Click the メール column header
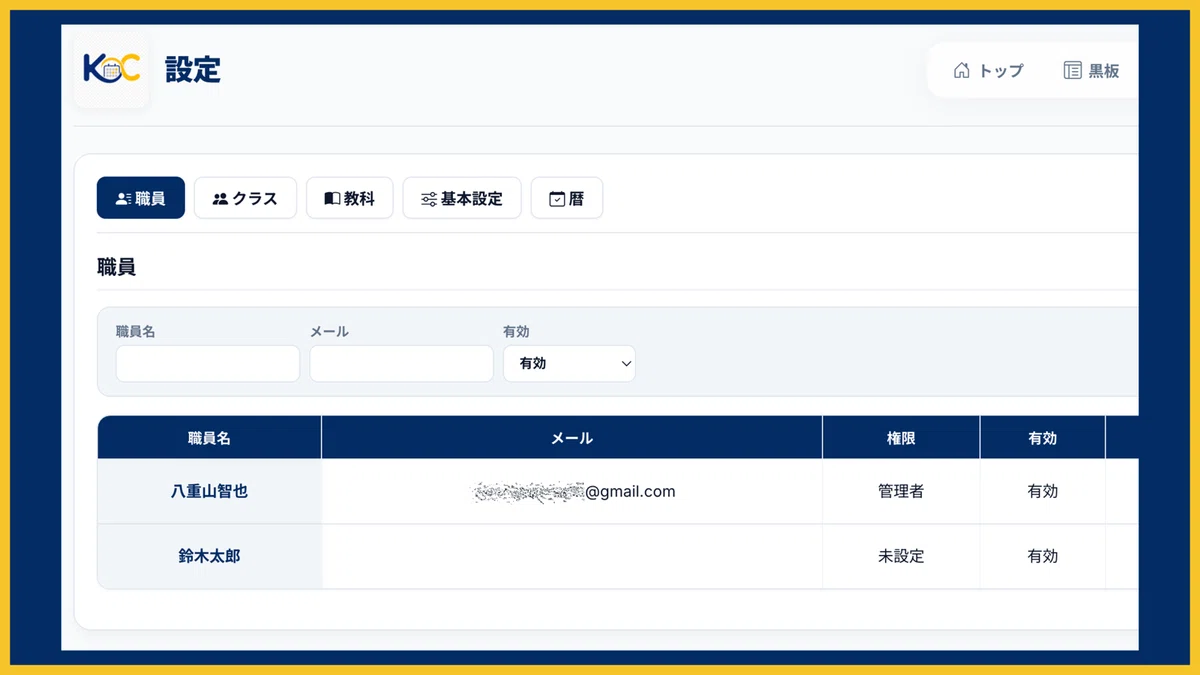The height and width of the screenshot is (675, 1200). [x=572, y=438]
